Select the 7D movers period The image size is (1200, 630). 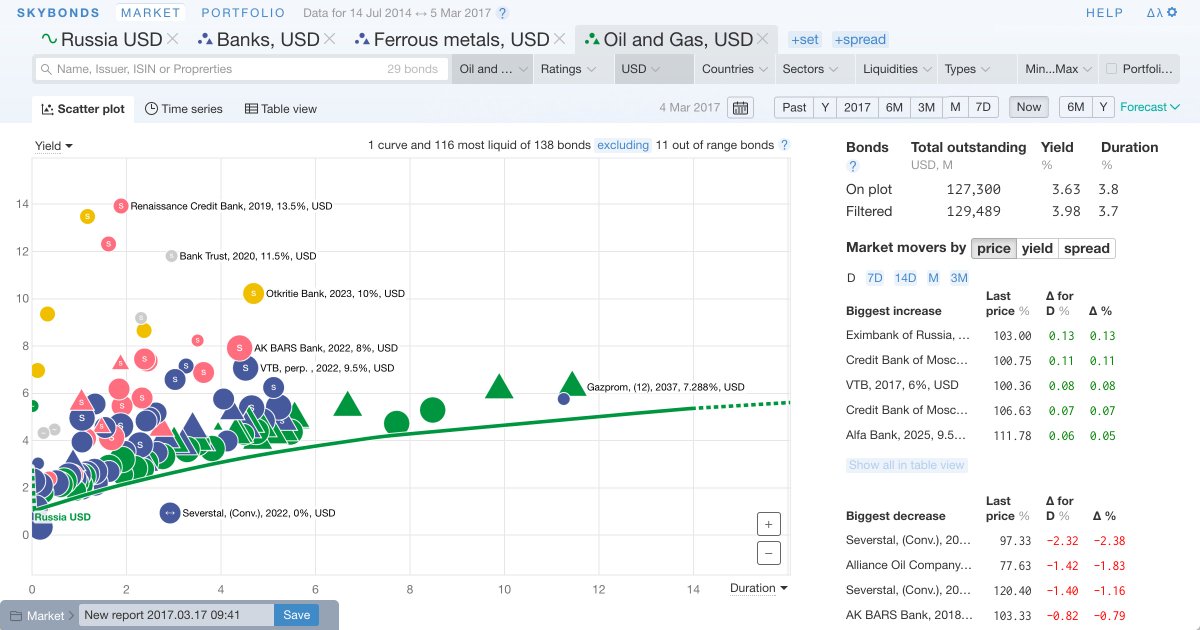(875, 278)
